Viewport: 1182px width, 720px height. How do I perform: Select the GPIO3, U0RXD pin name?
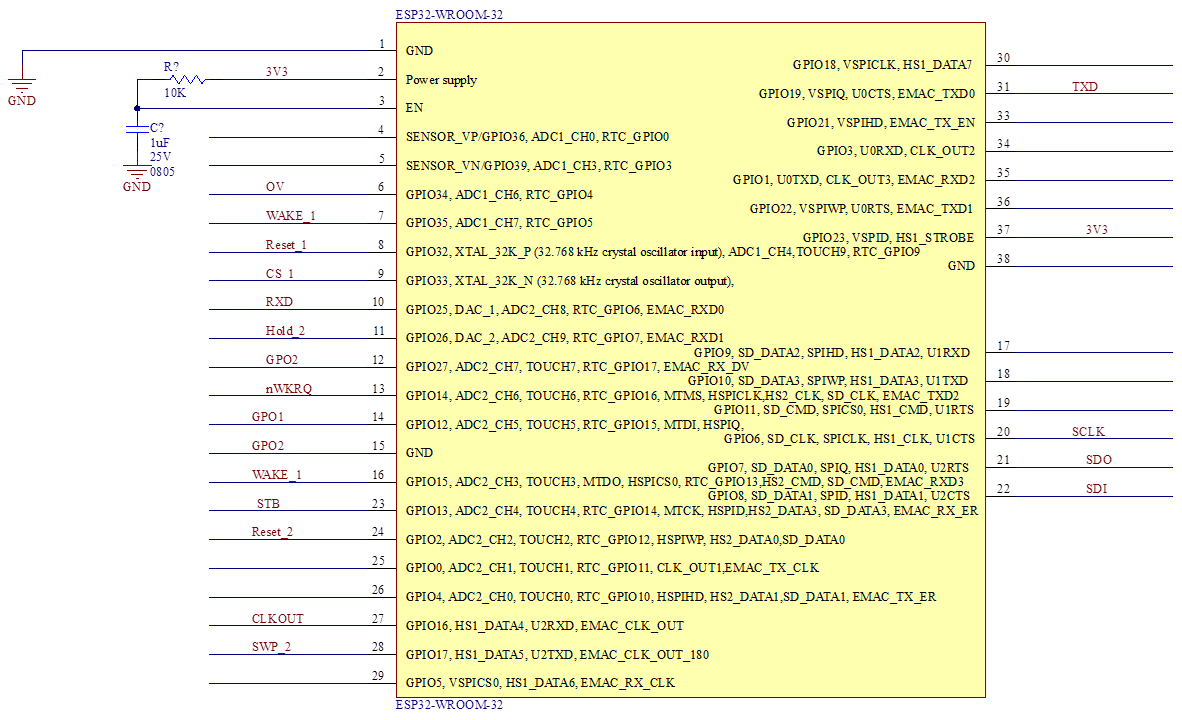896,151
